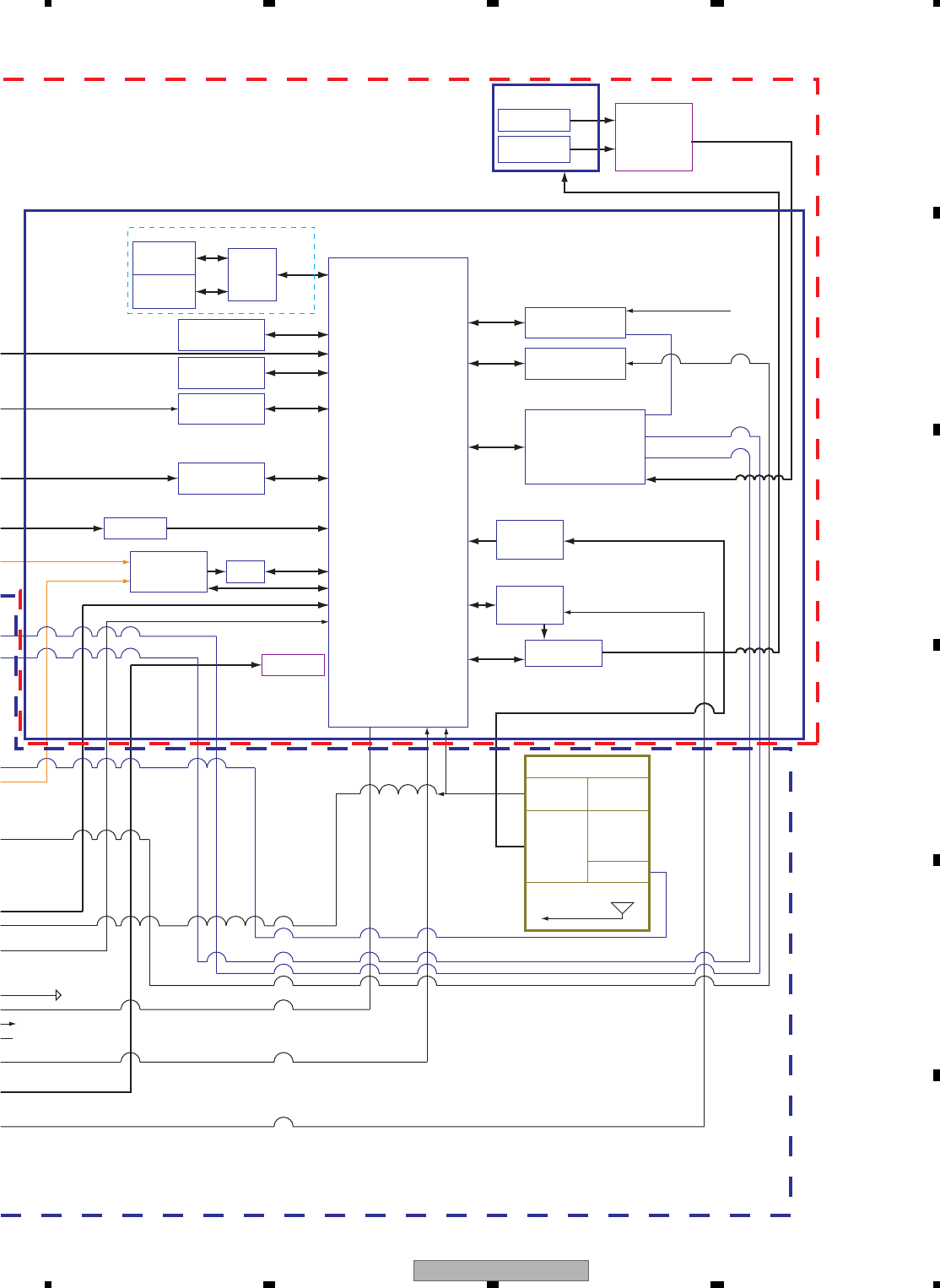
Task: Click the gray bar at the page bottom
Action: [x=500, y=1270]
